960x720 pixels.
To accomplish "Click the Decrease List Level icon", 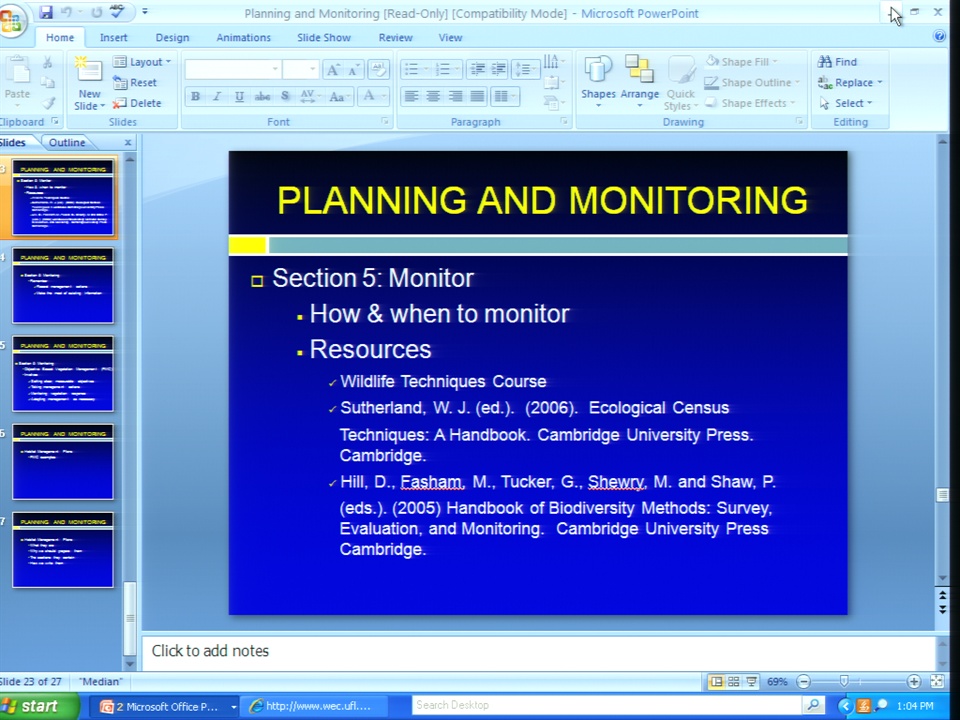I will tap(478, 69).
